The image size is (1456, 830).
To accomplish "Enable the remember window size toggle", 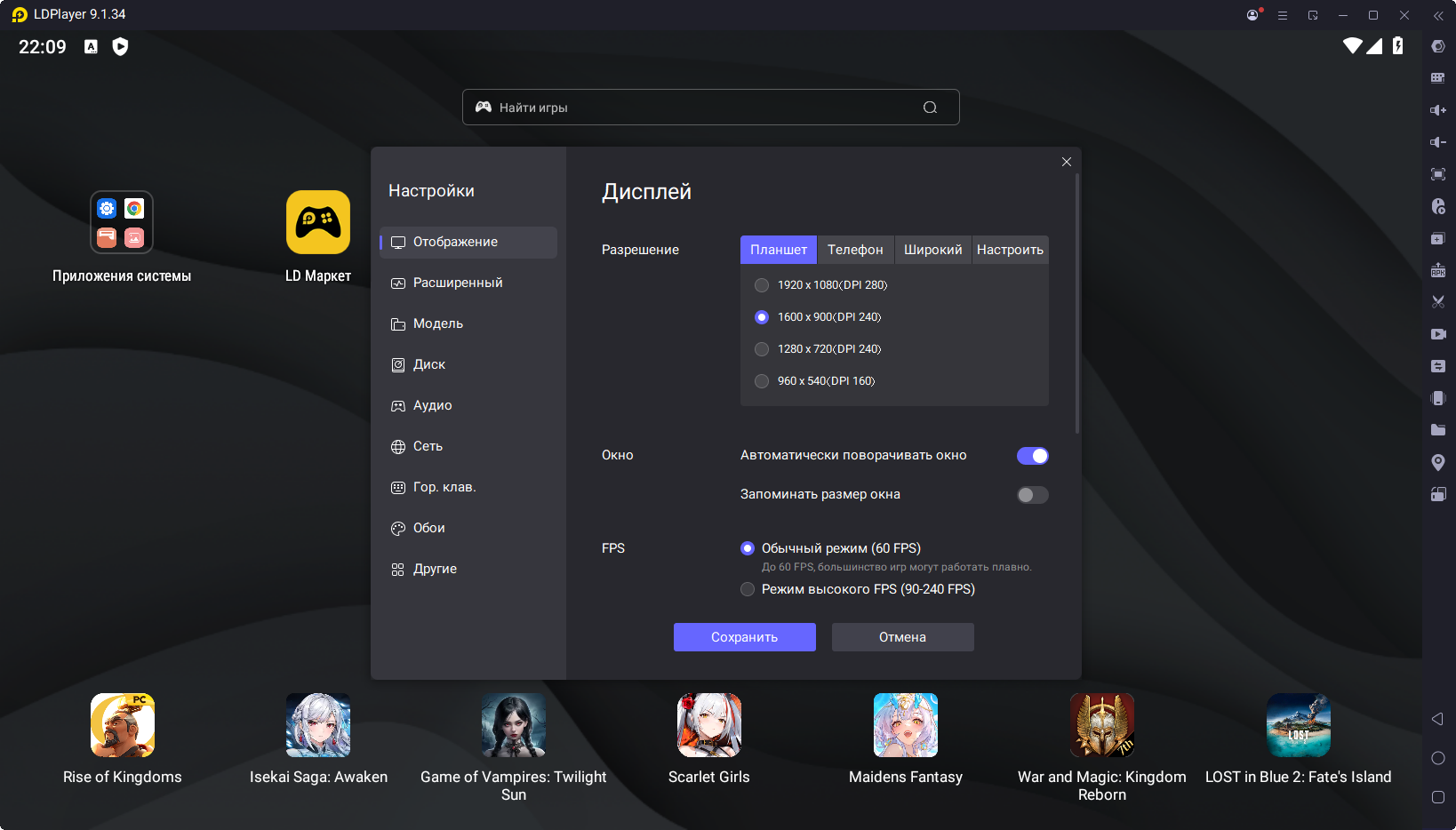I will pos(1032,495).
